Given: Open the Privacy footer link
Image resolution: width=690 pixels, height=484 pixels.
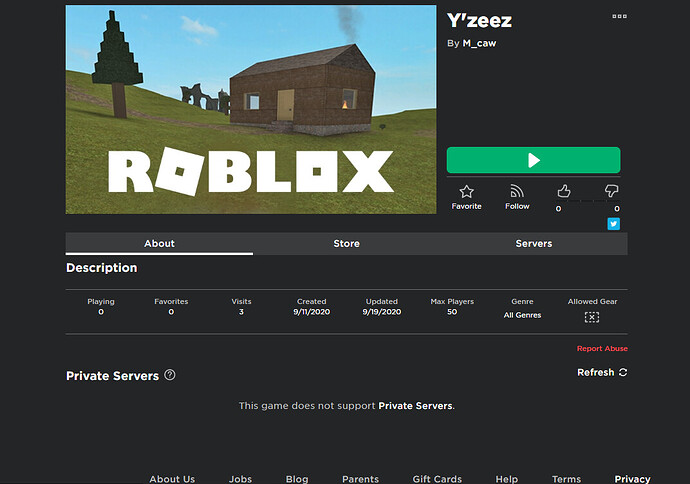Looking at the screenshot, I should (x=632, y=479).
